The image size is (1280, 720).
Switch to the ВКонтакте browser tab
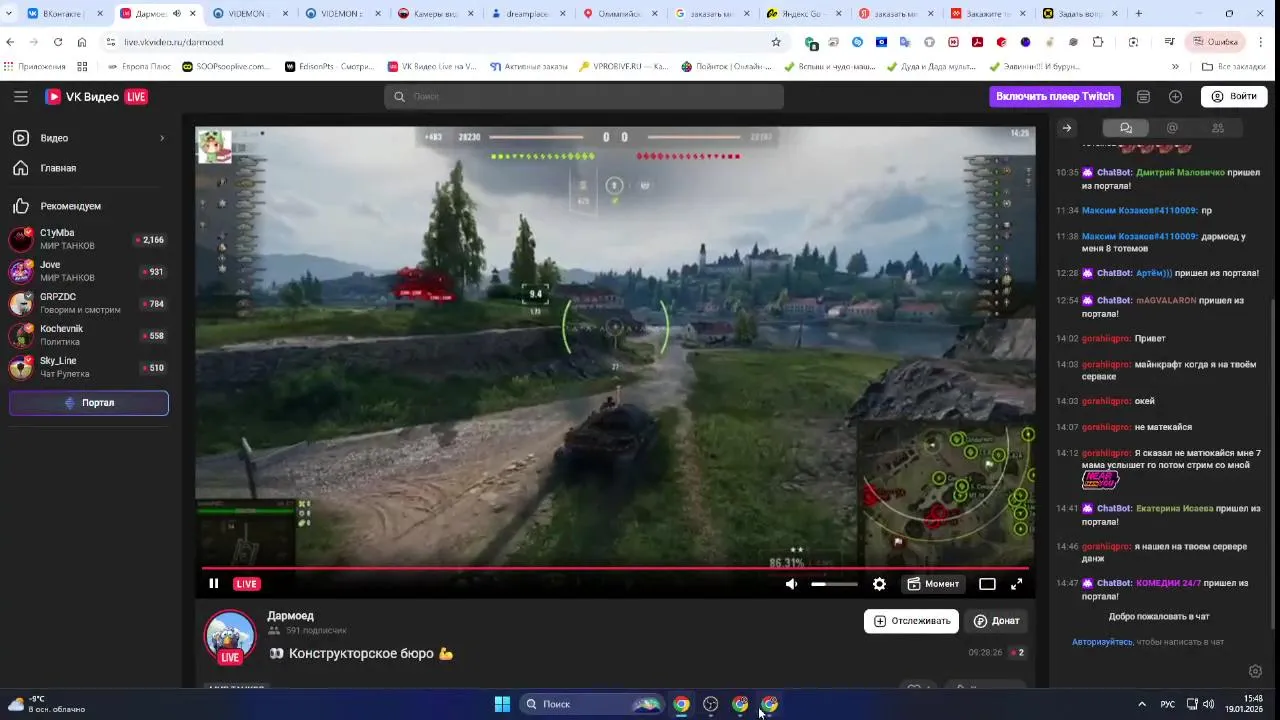tap(65, 14)
